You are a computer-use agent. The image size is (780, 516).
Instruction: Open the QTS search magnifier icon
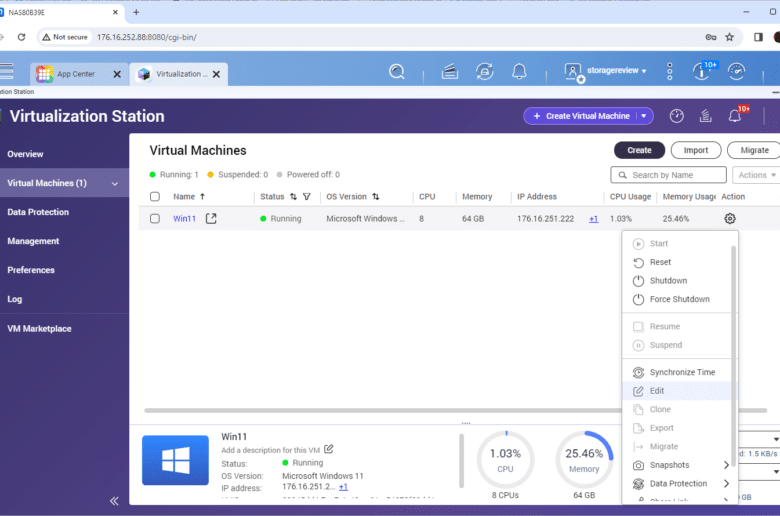[396, 72]
